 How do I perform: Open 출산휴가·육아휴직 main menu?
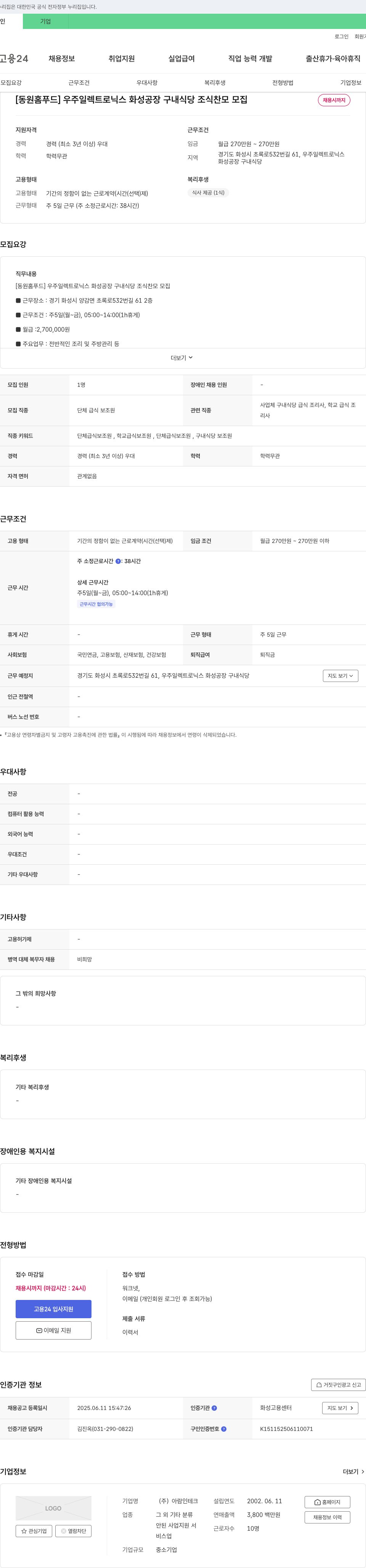tap(333, 58)
